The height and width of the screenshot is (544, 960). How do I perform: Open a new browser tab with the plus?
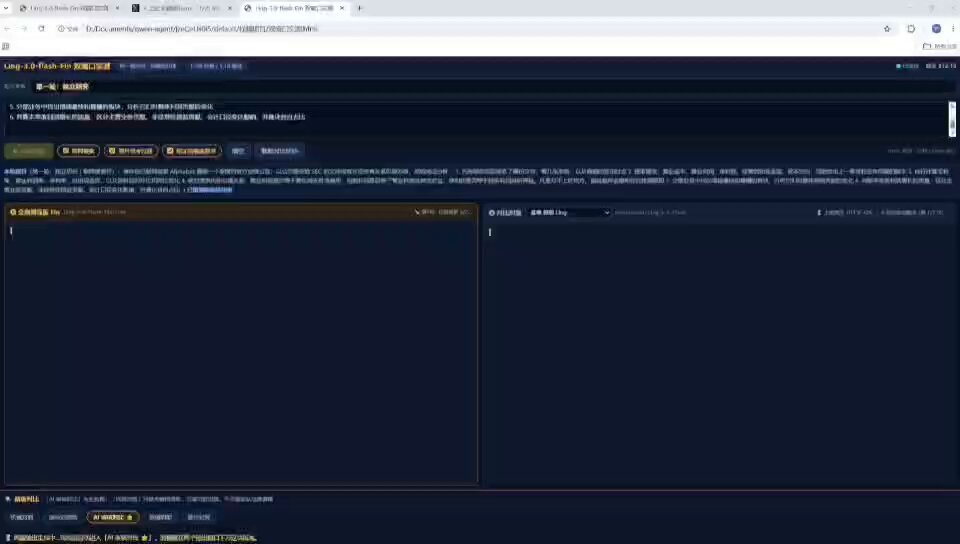point(359,8)
